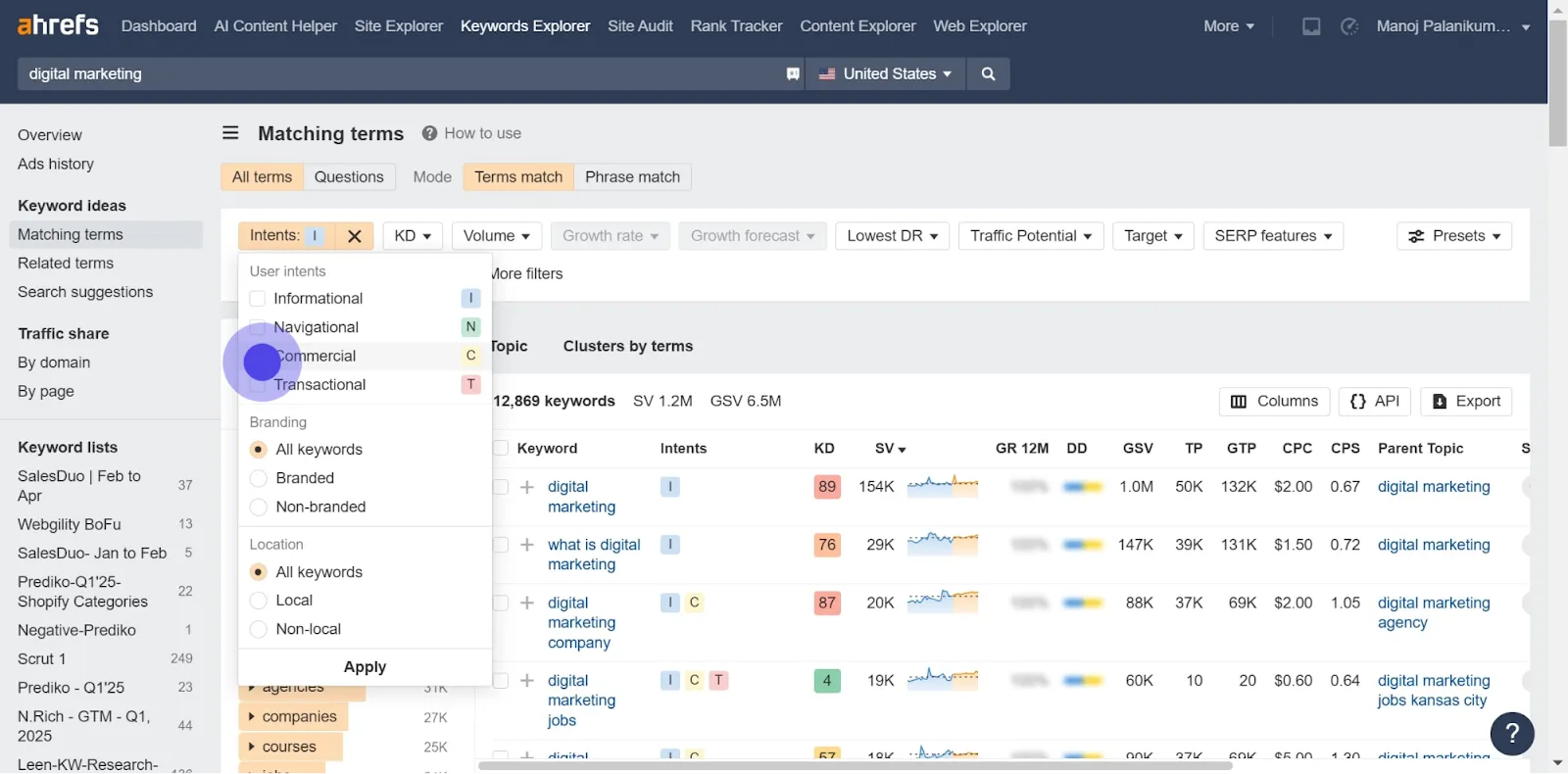Switch to Clusters by terms tab
Image resolution: width=1568 pixels, height=774 pixels.
coord(628,346)
